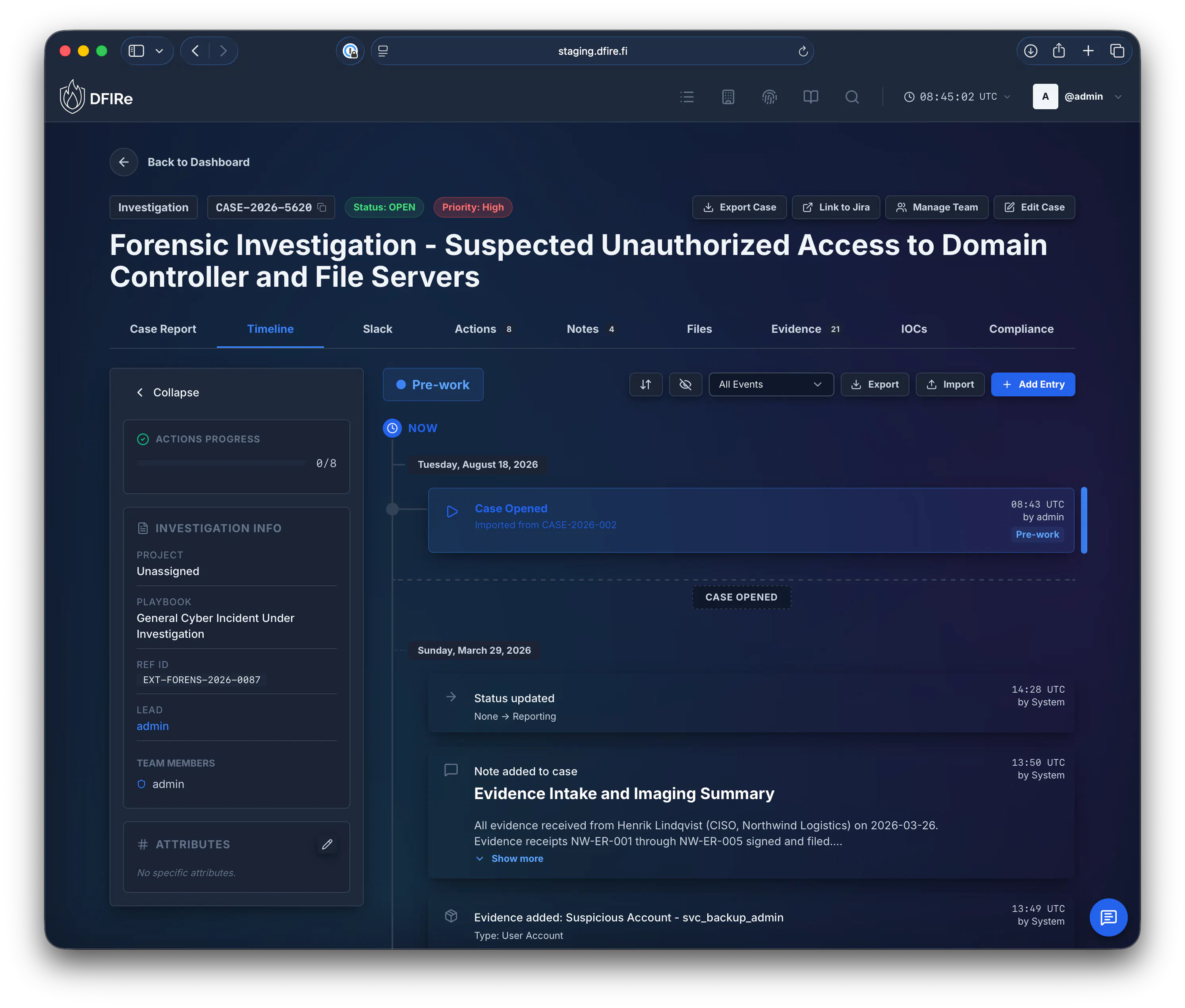Open the search magnifier icon
Screen dimensions: 1185x1008
(x=852, y=97)
